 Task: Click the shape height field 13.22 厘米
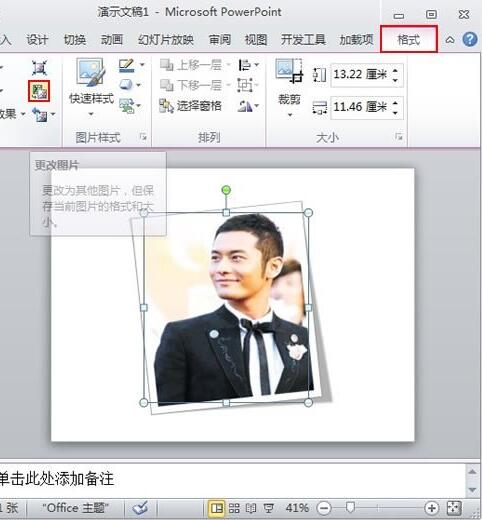tap(360, 74)
